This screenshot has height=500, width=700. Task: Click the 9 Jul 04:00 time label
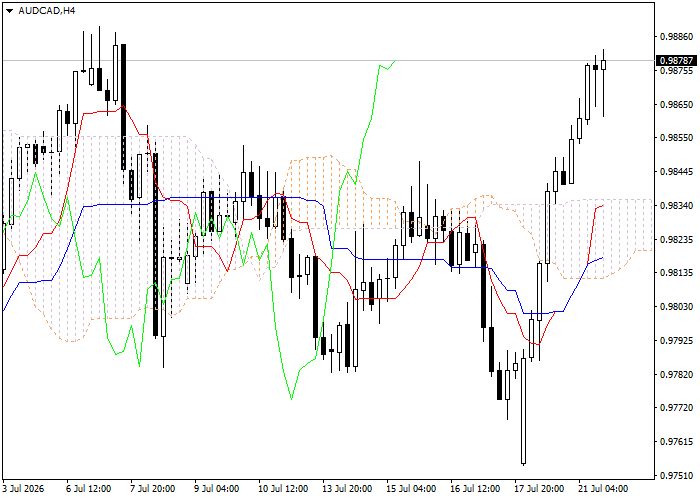pos(217,489)
